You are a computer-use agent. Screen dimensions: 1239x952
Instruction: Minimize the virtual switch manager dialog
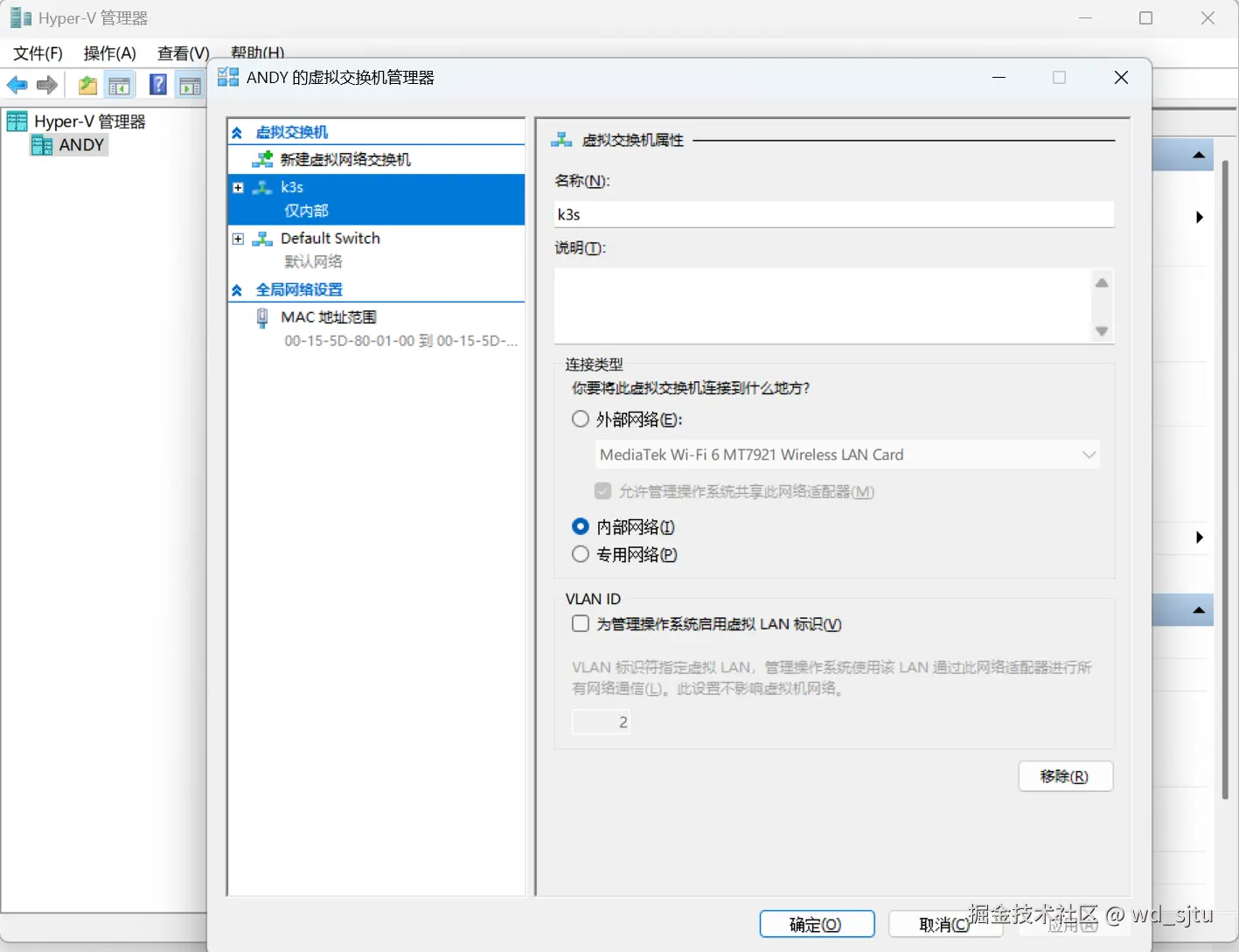[999, 78]
